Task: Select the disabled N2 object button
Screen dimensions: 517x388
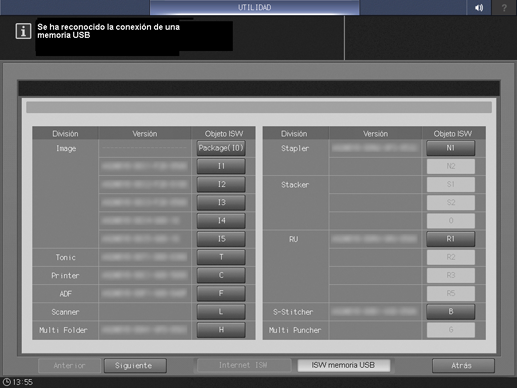Action: coord(451,166)
